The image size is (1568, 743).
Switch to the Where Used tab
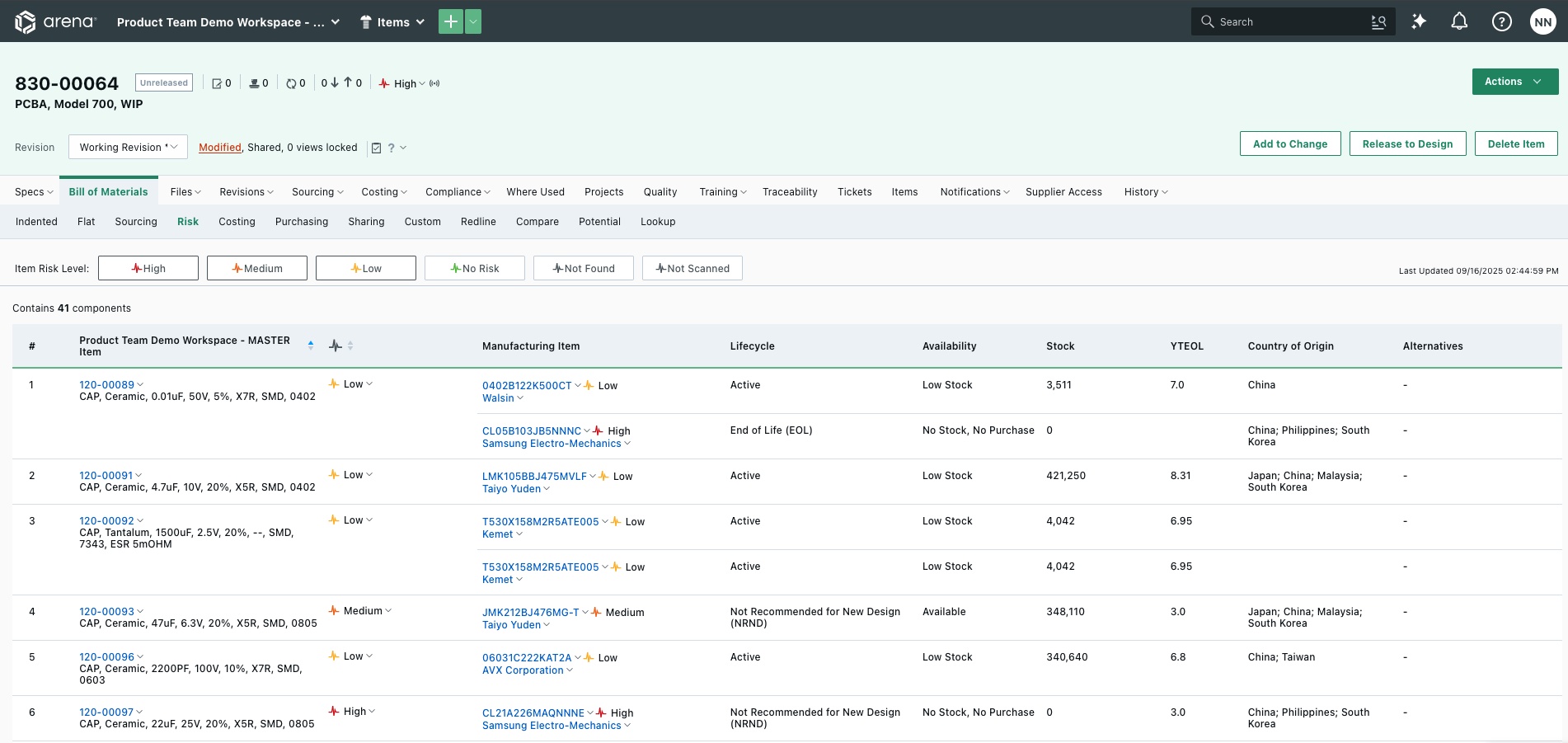click(x=535, y=191)
